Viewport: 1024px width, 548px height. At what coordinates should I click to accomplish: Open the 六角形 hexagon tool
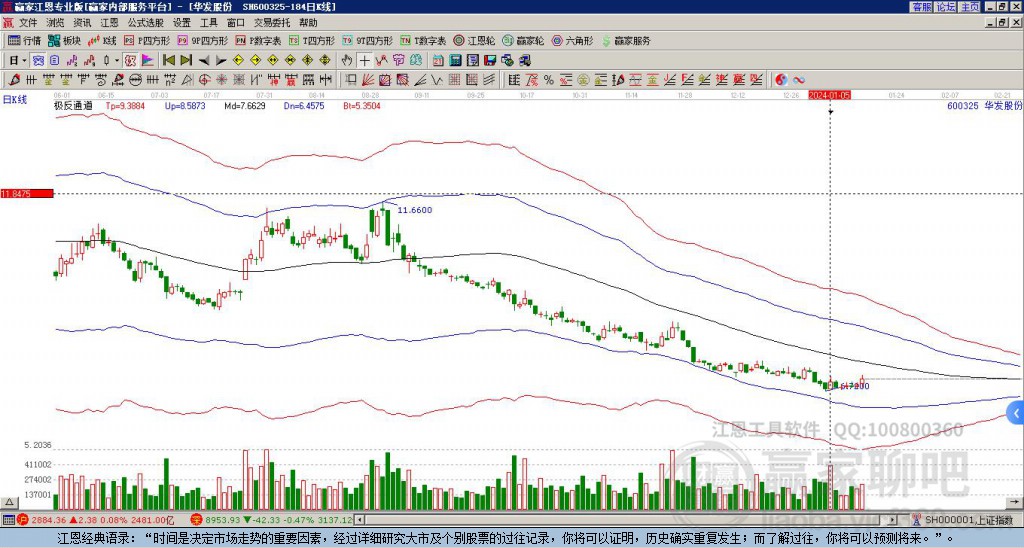[573, 40]
